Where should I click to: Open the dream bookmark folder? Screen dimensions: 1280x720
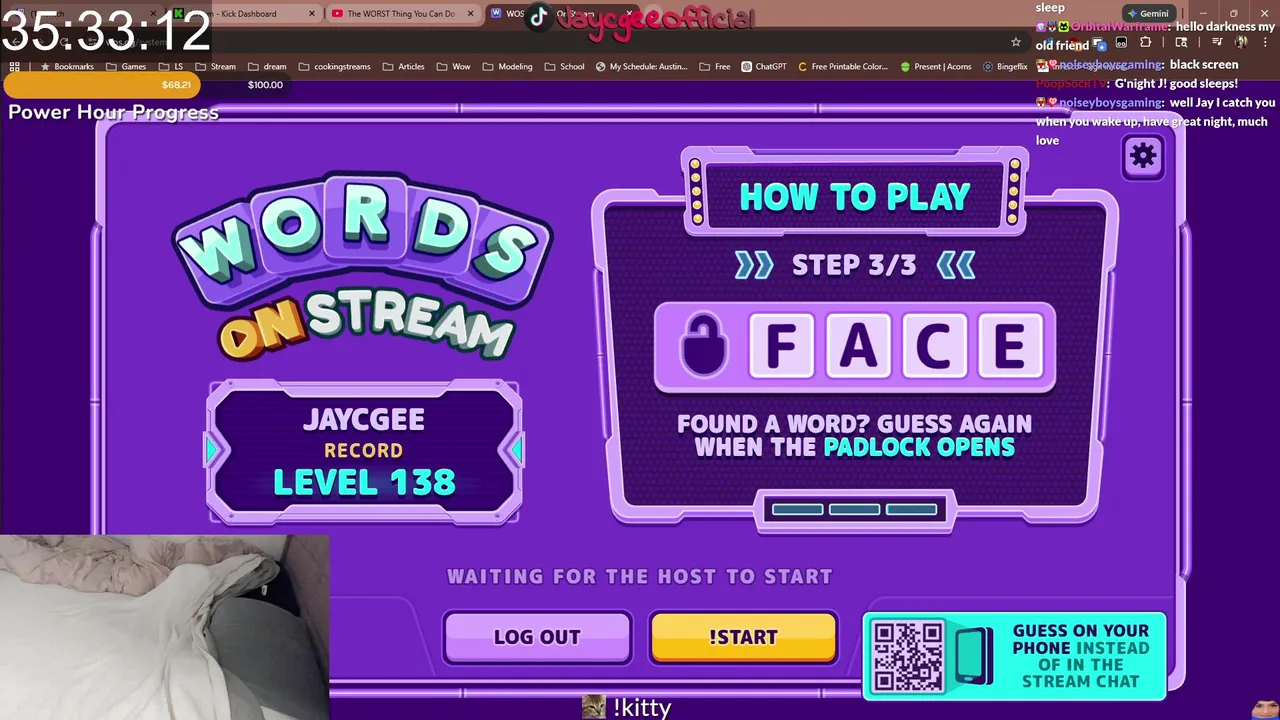pyautogui.click(x=266, y=67)
